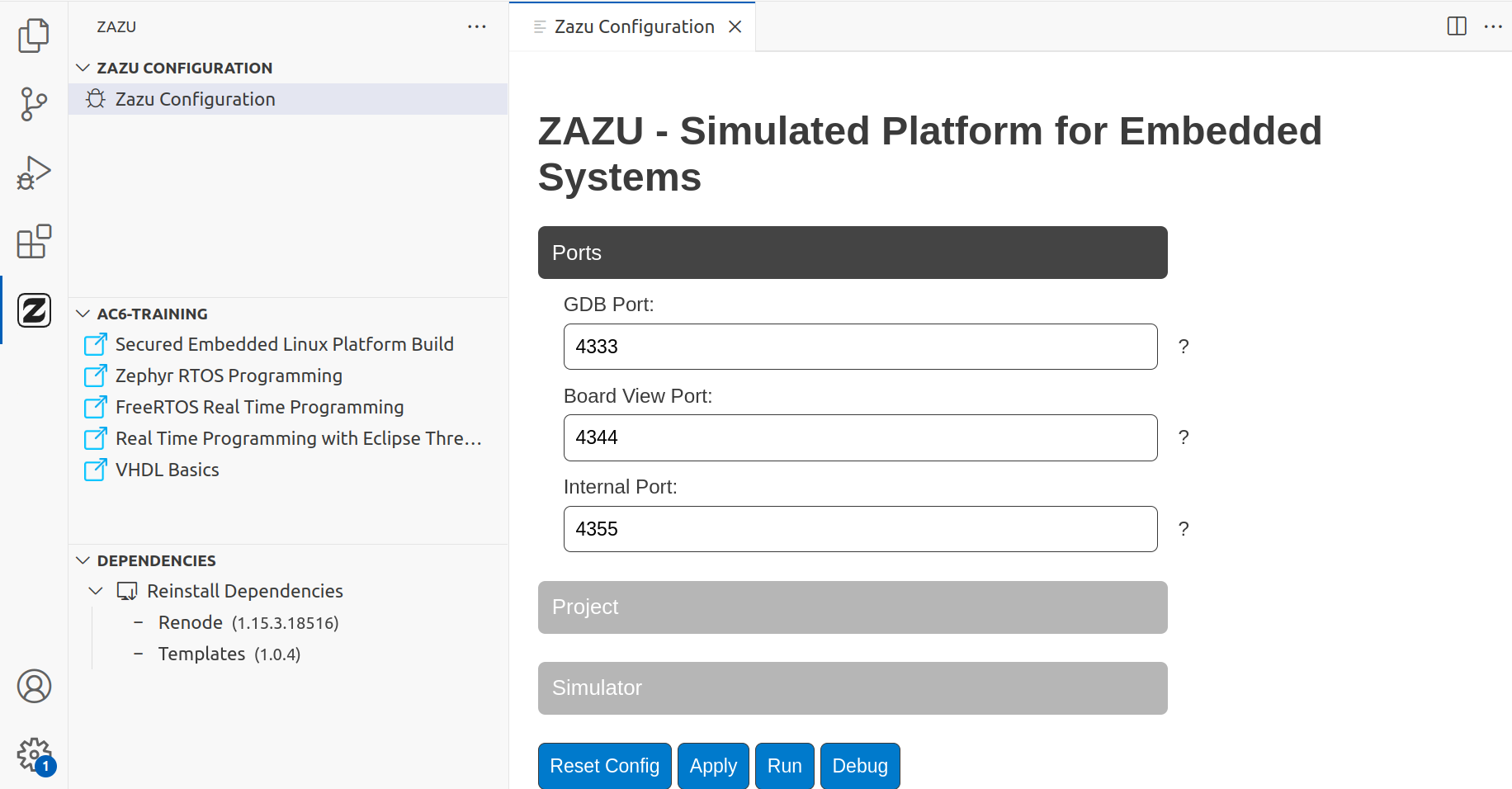
Task: Open the Source Control view
Action: [x=34, y=104]
